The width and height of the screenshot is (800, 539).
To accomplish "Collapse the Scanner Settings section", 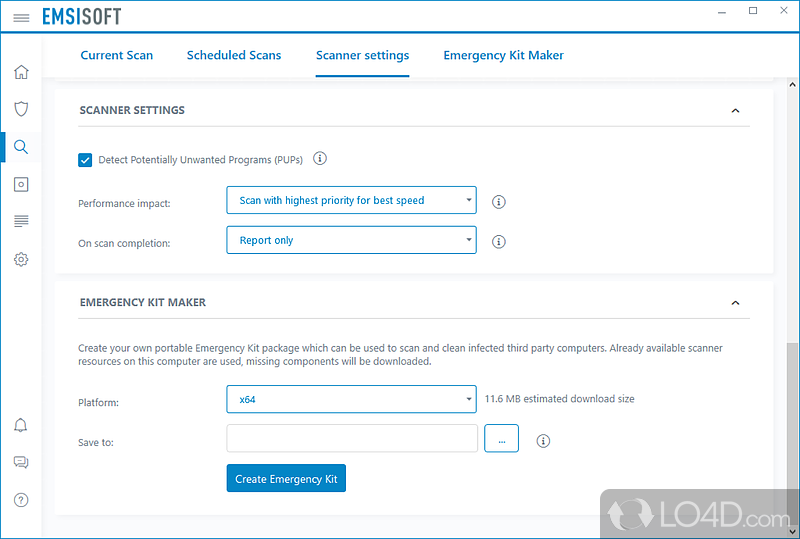I will click(735, 110).
